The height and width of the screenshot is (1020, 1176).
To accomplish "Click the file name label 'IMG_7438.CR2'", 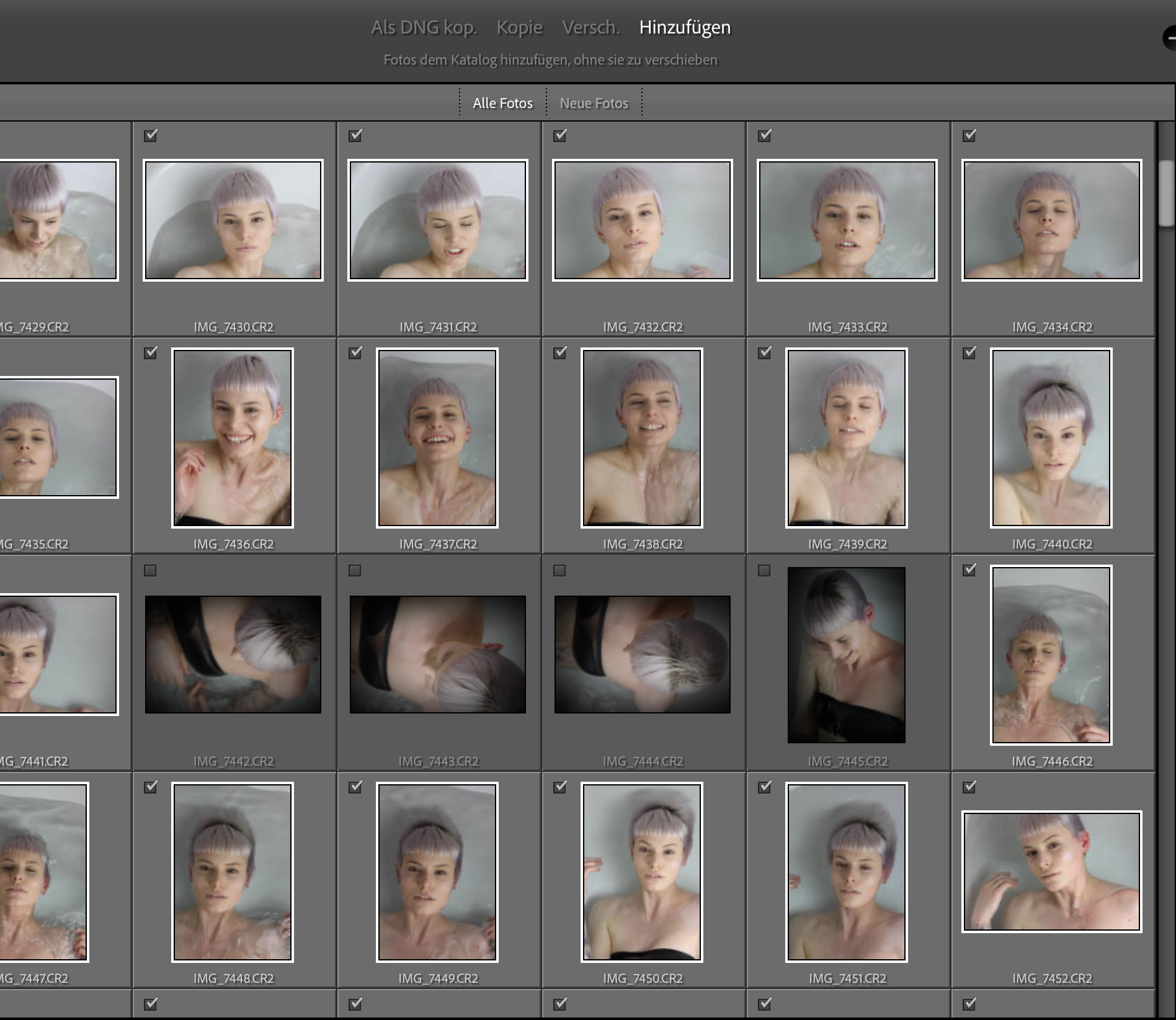I will (643, 544).
